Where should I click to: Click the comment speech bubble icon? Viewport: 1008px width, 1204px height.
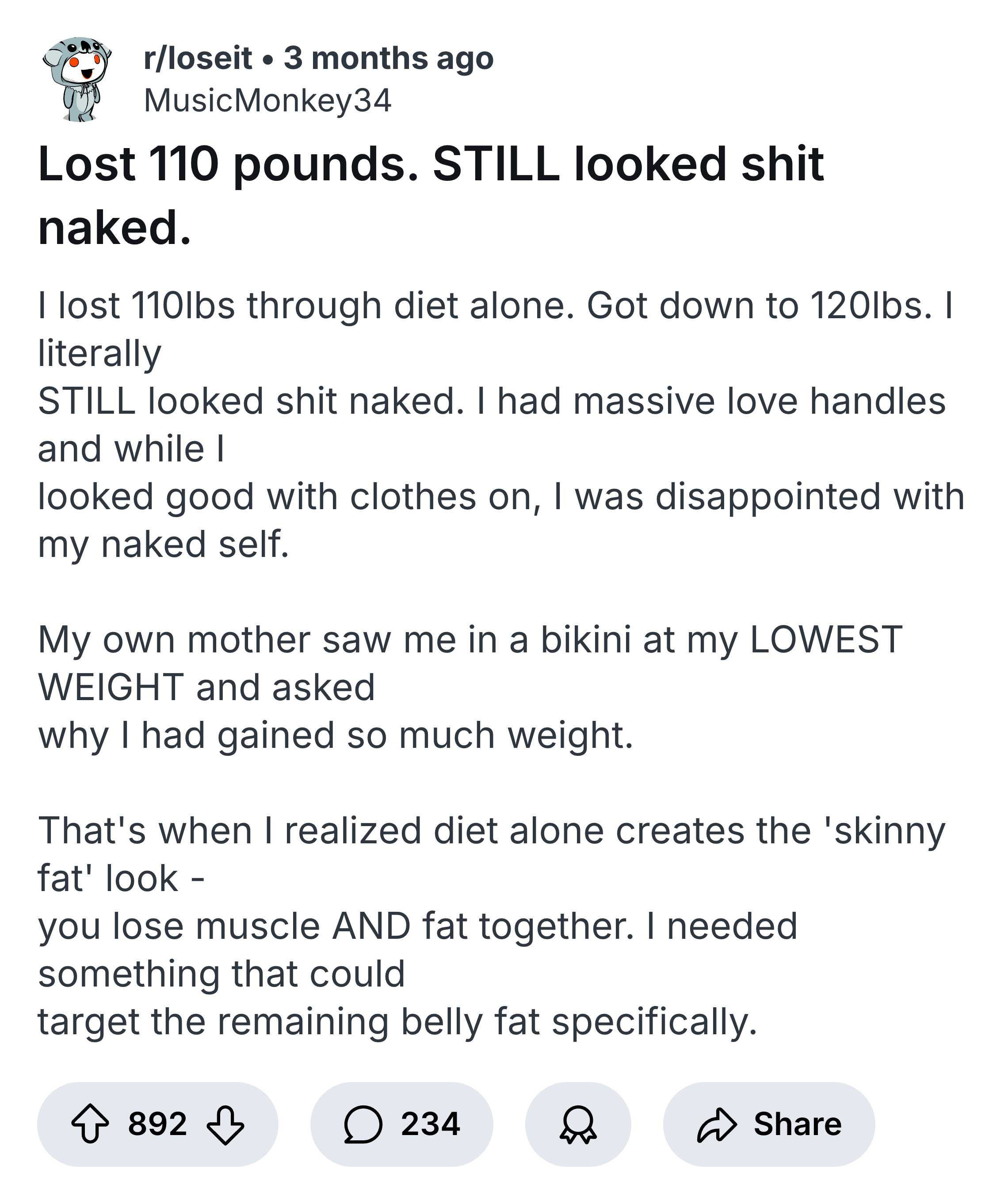click(x=363, y=1125)
